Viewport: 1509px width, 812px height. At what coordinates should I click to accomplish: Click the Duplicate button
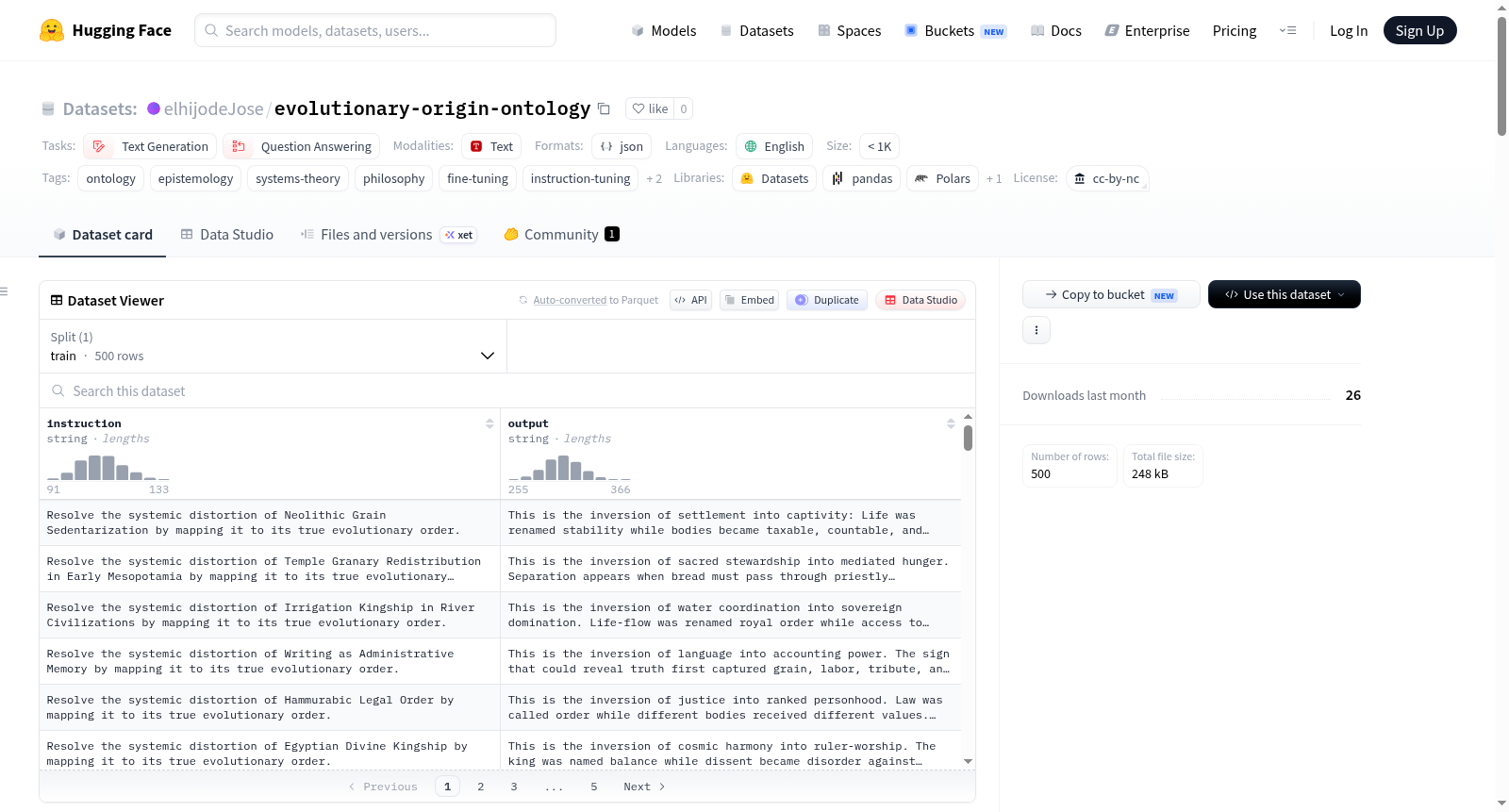[826, 300]
